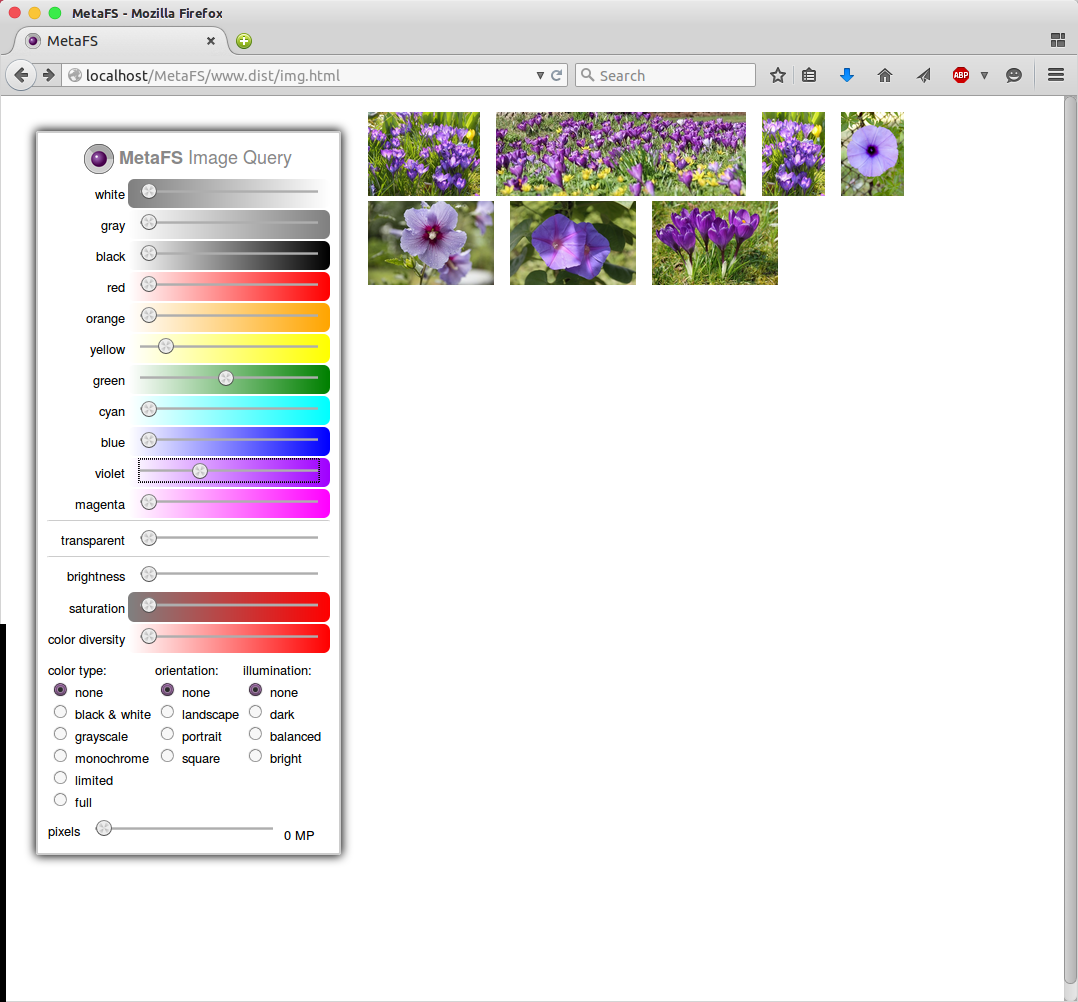The width and height of the screenshot is (1078, 1002).
Task: Select 'black & white' color type
Action: 60,712
